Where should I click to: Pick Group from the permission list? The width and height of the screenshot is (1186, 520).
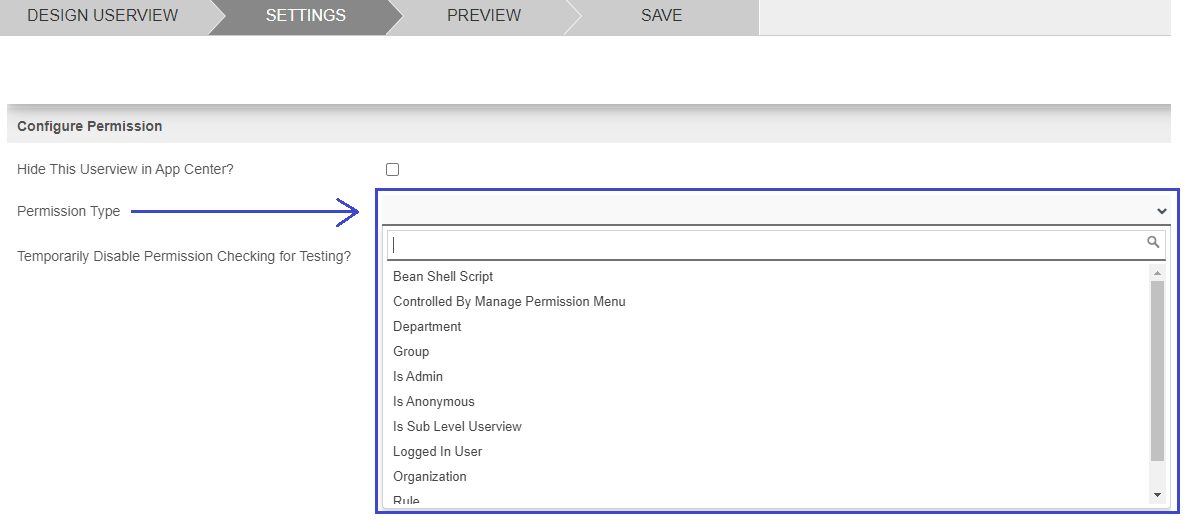pyautogui.click(x=411, y=352)
